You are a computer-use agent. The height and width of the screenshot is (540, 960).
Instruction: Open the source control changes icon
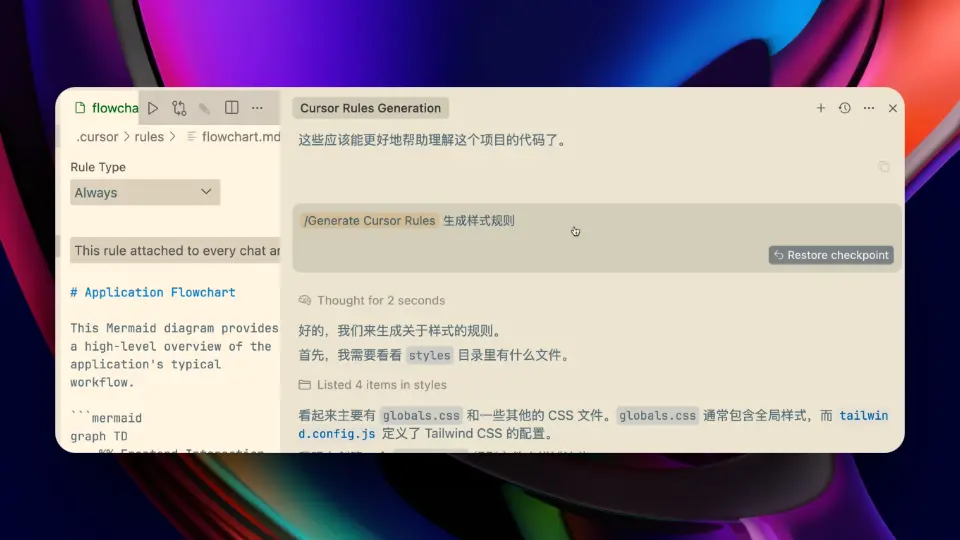click(179, 108)
